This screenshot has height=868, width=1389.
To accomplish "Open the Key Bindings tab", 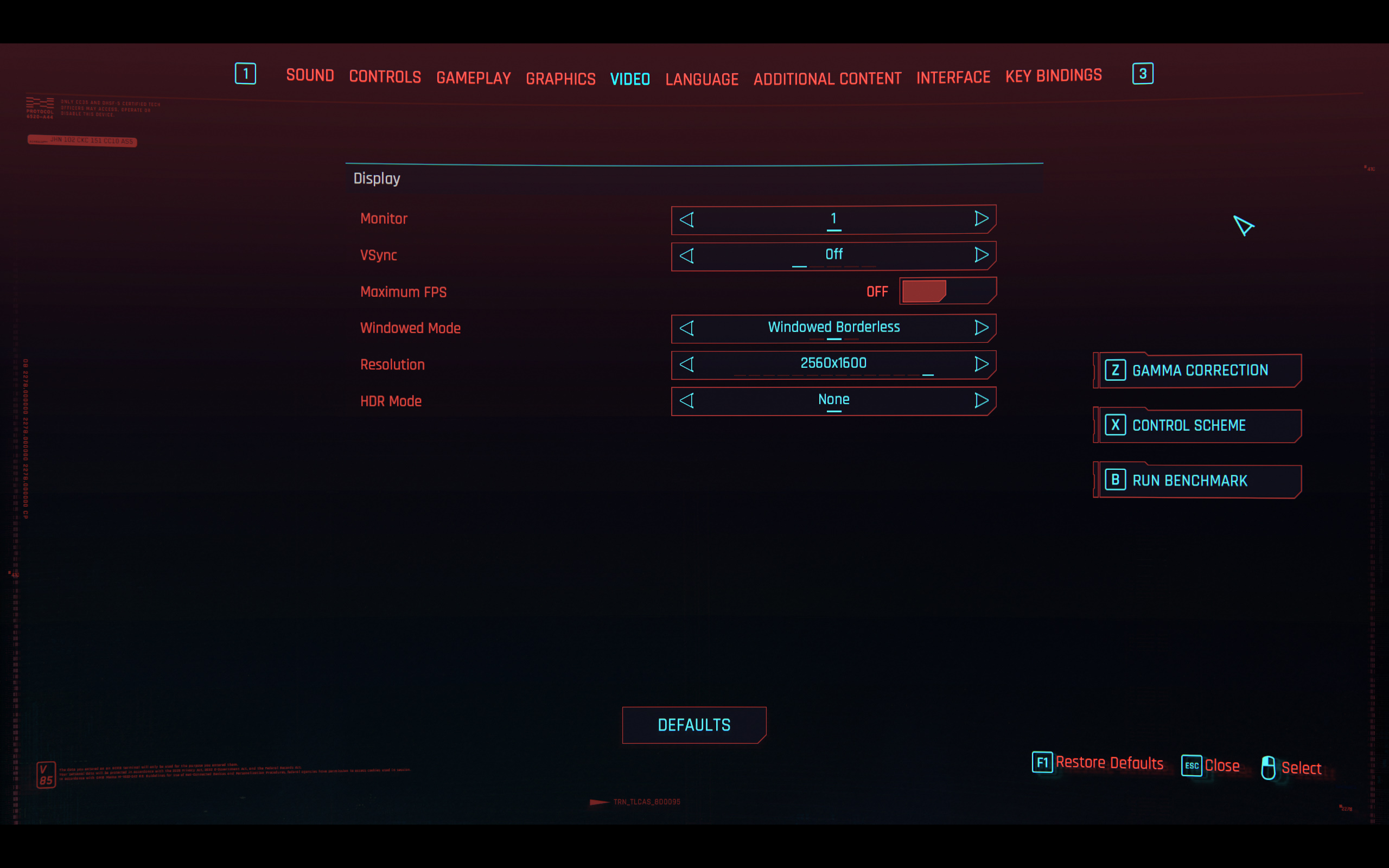I will coord(1053,76).
